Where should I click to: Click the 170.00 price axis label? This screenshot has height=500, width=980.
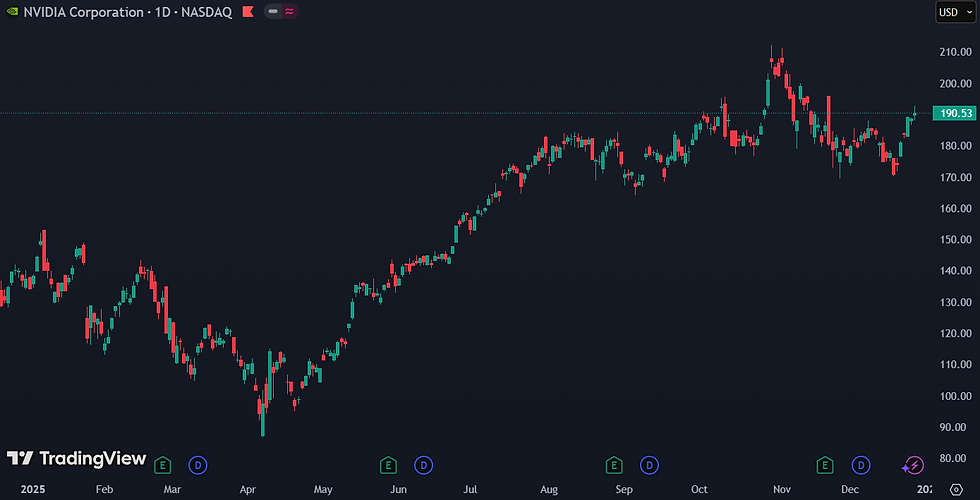coord(956,177)
